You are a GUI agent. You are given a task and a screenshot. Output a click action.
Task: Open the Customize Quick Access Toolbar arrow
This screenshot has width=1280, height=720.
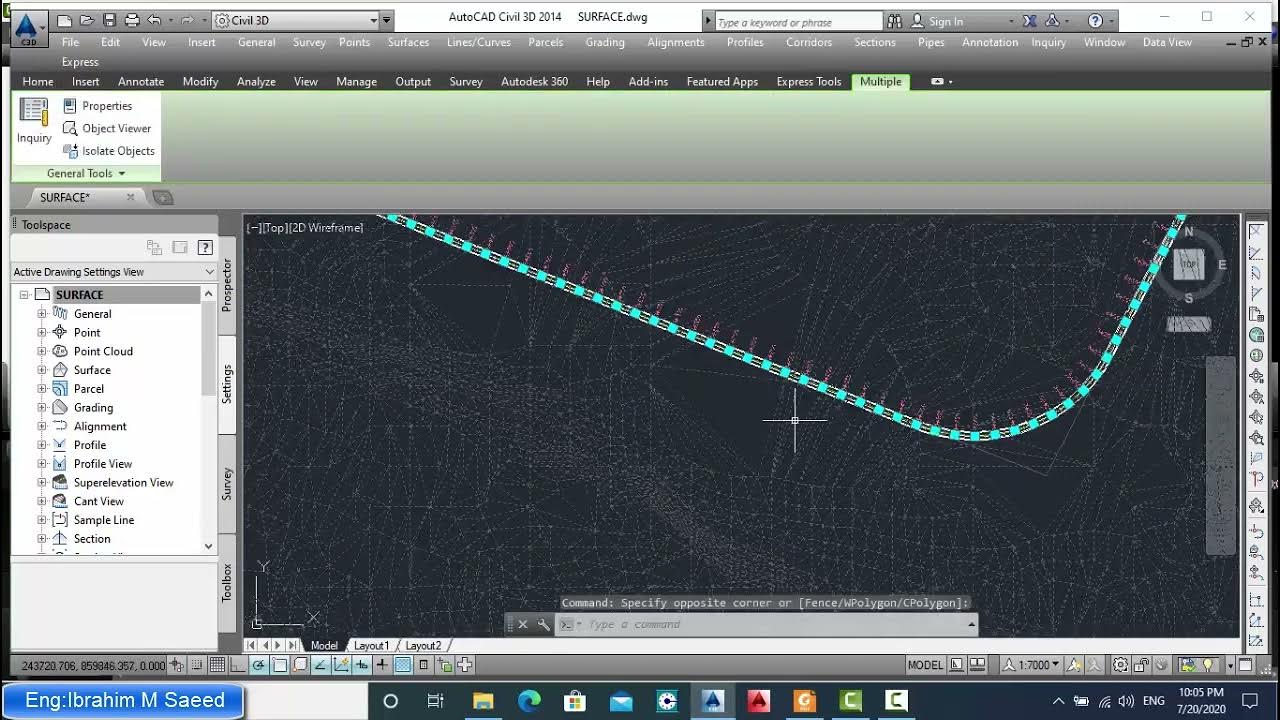coord(387,20)
